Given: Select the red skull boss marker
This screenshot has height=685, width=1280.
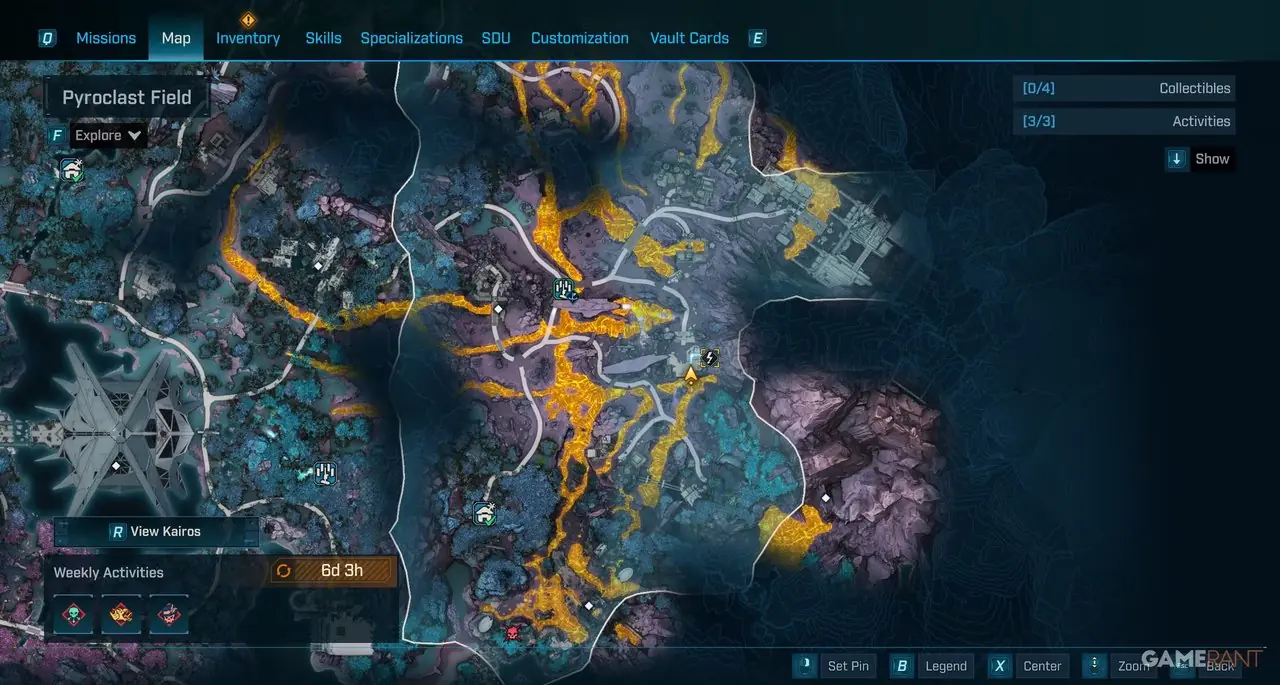Looking at the screenshot, I should tap(513, 633).
